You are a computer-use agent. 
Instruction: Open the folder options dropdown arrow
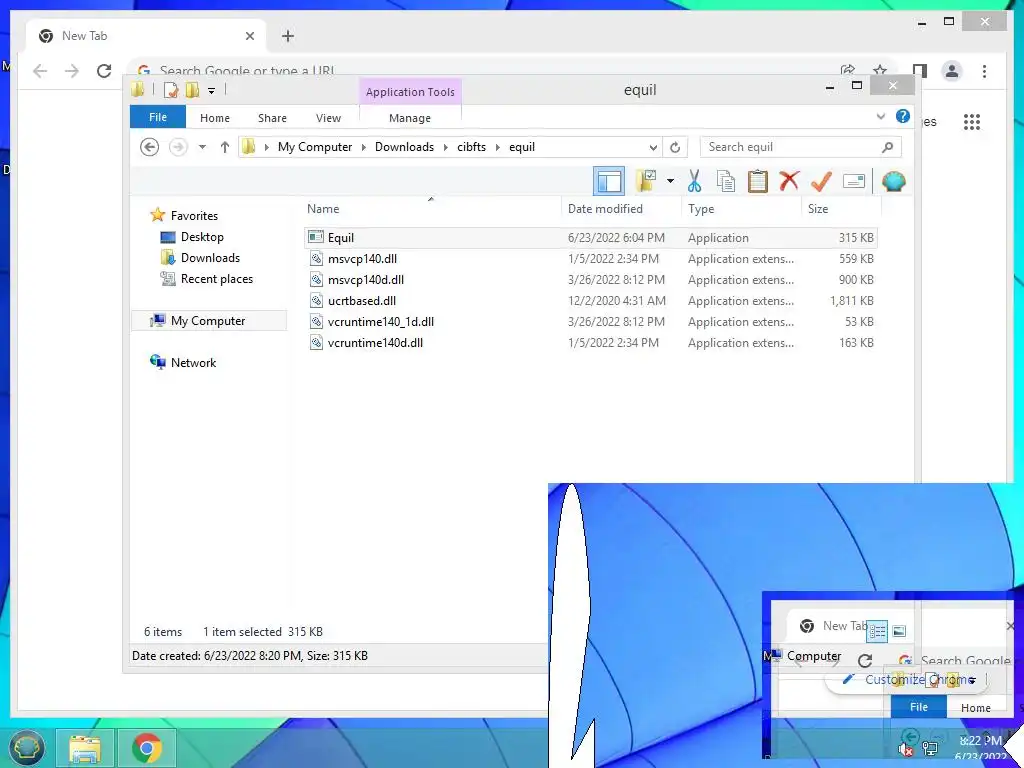click(670, 181)
